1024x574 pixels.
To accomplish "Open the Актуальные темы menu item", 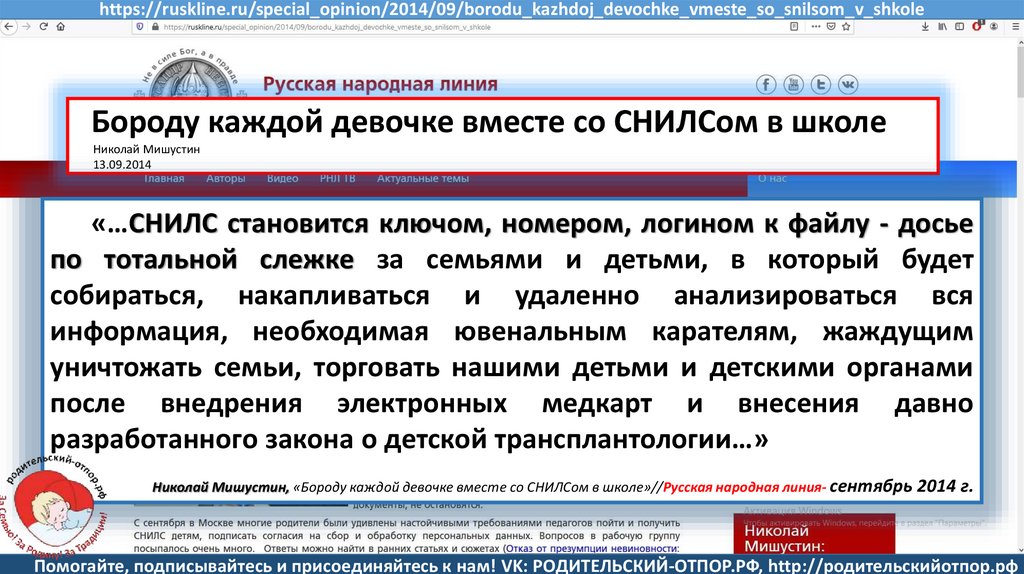I will point(423,178).
